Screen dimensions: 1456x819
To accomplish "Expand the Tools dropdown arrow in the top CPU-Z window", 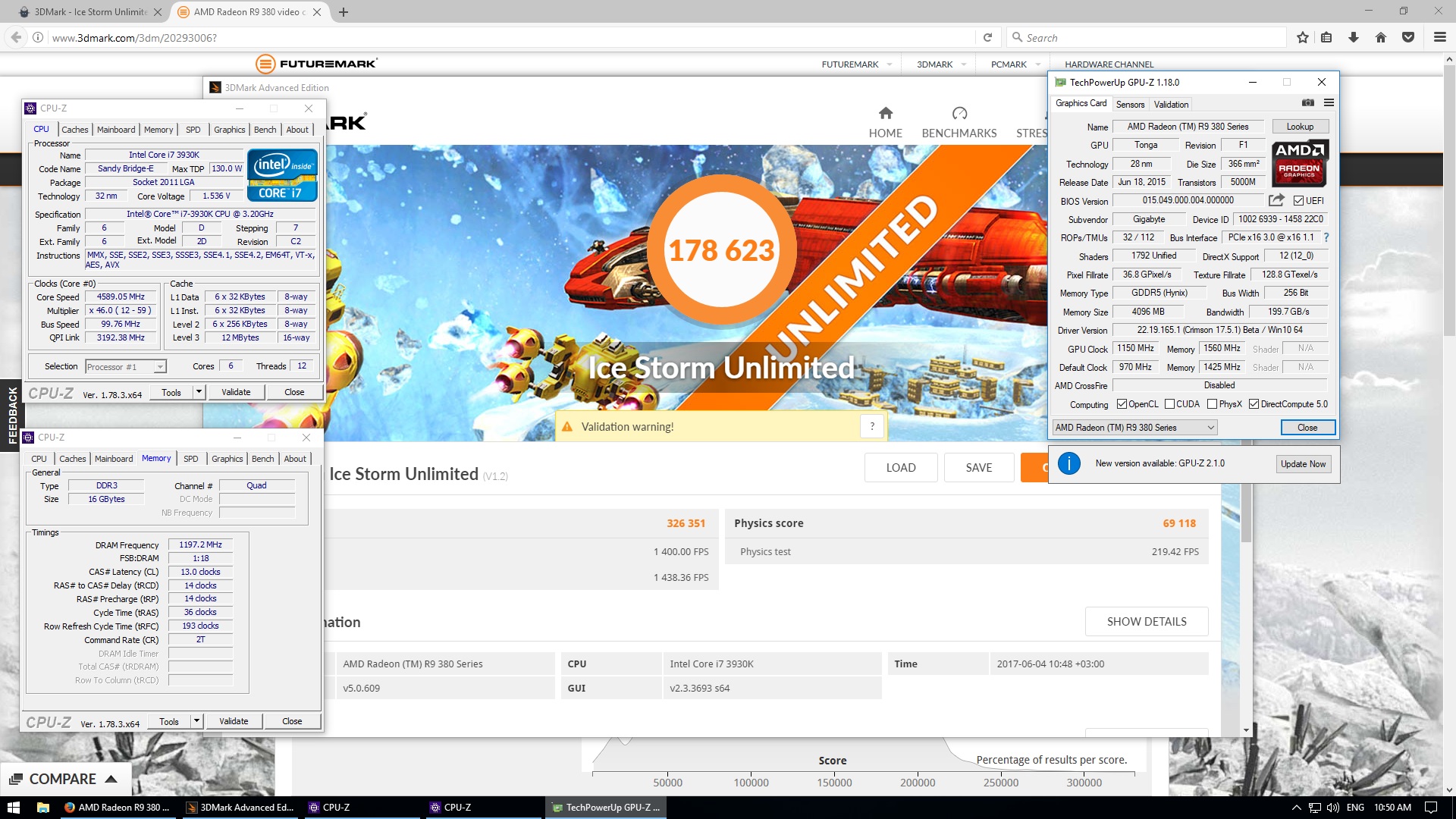I will click(x=199, y=392).
